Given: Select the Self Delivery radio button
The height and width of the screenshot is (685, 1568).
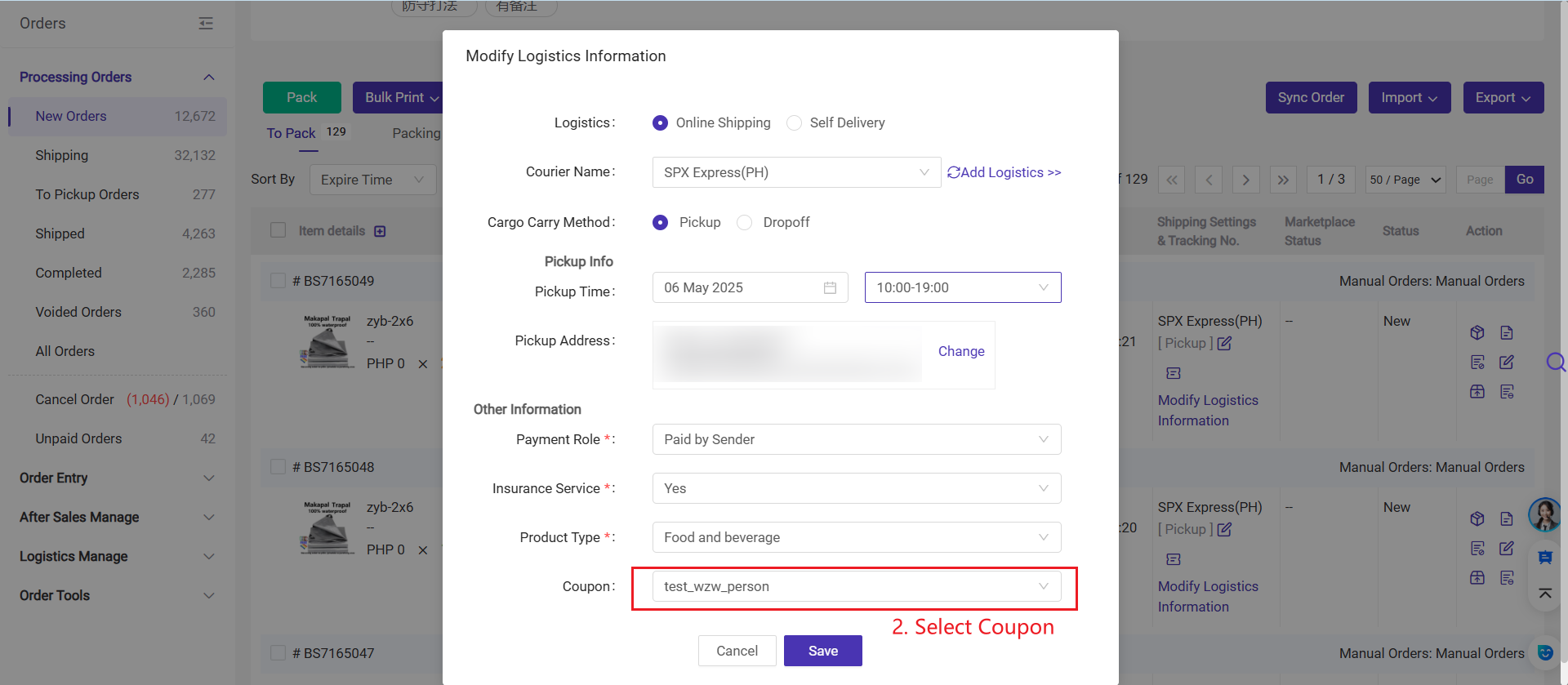Looking at the screenshot, I should click(794, 122).
